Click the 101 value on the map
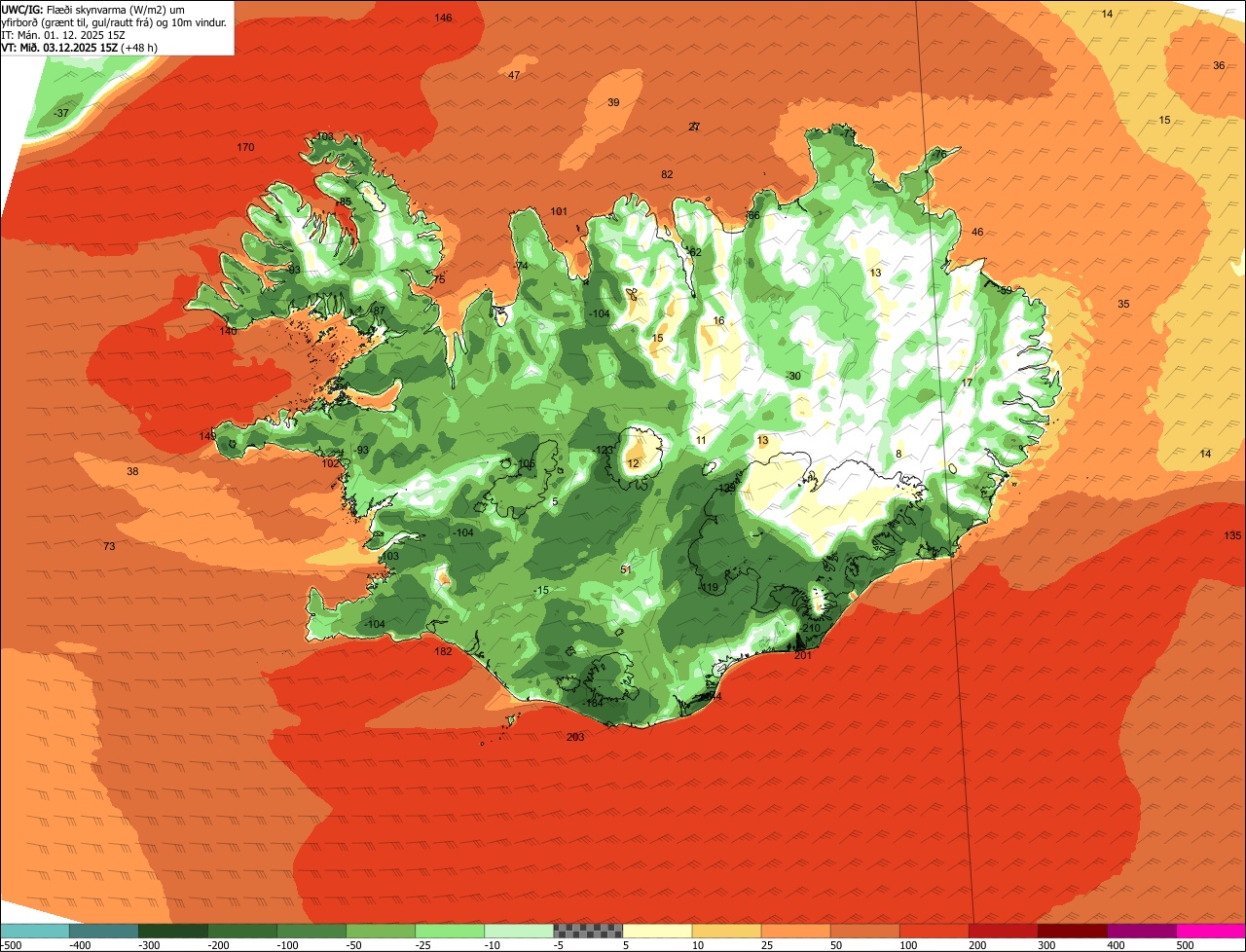Image resolution: width=1246 pixels, height=952 pixels. pos(559,211)
